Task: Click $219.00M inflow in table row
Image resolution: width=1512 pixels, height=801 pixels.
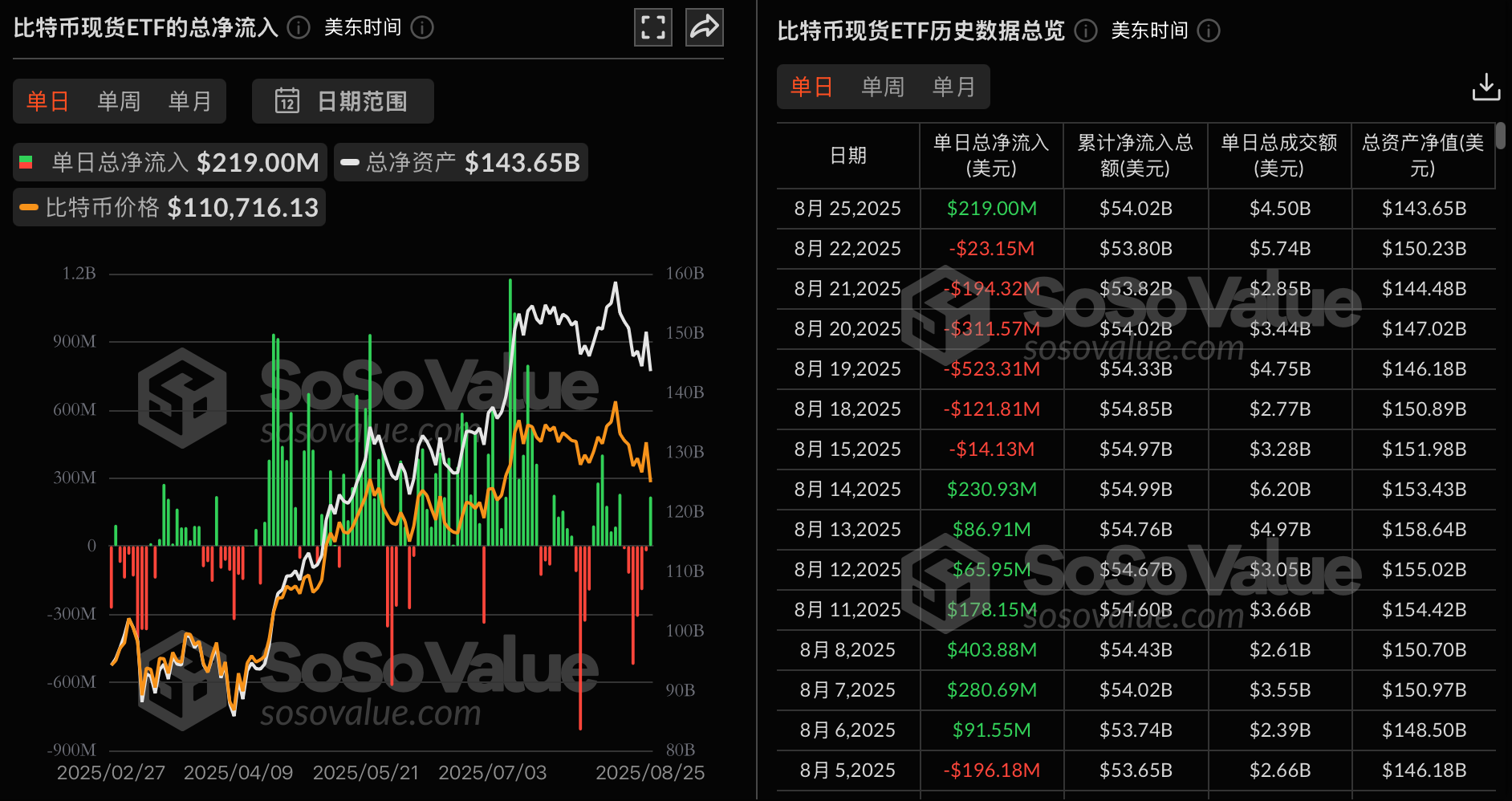Action: [x=992, y=209]
